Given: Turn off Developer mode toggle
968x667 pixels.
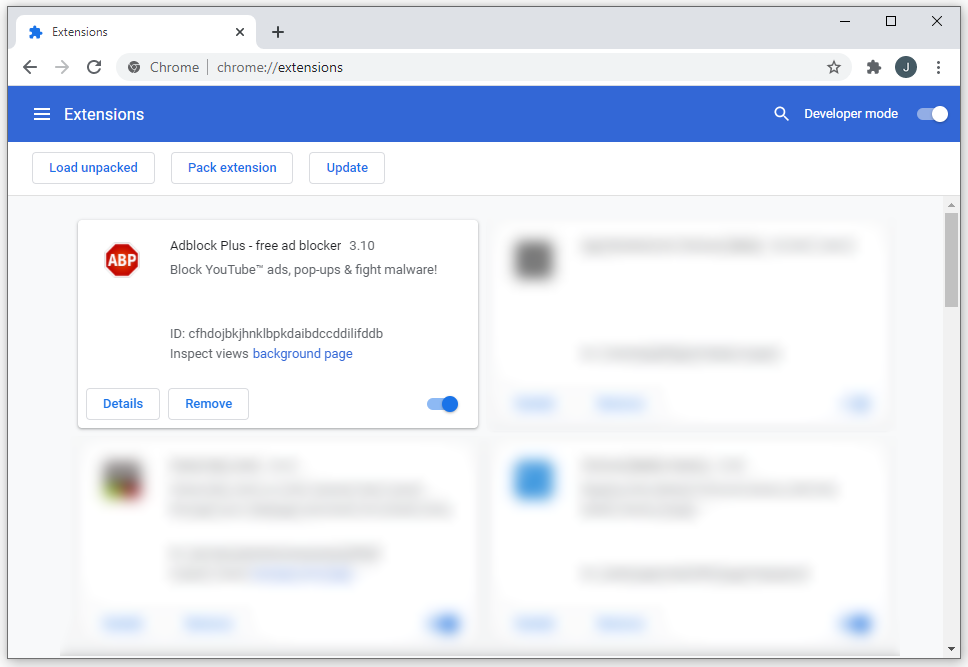Looking at the screenshot, I should pyautogui.click(x=932, y=114).
